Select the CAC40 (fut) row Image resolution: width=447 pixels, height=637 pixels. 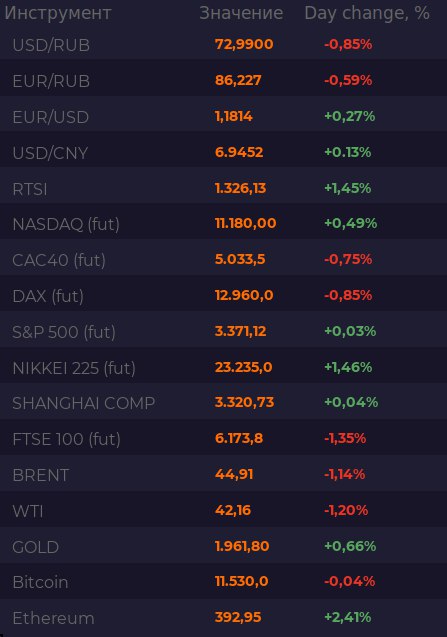pos(224,260)
